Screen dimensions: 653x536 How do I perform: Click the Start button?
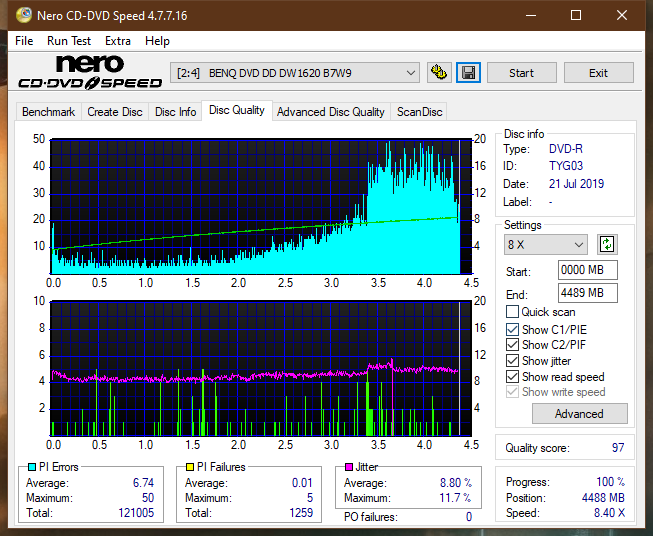[521, 73]
